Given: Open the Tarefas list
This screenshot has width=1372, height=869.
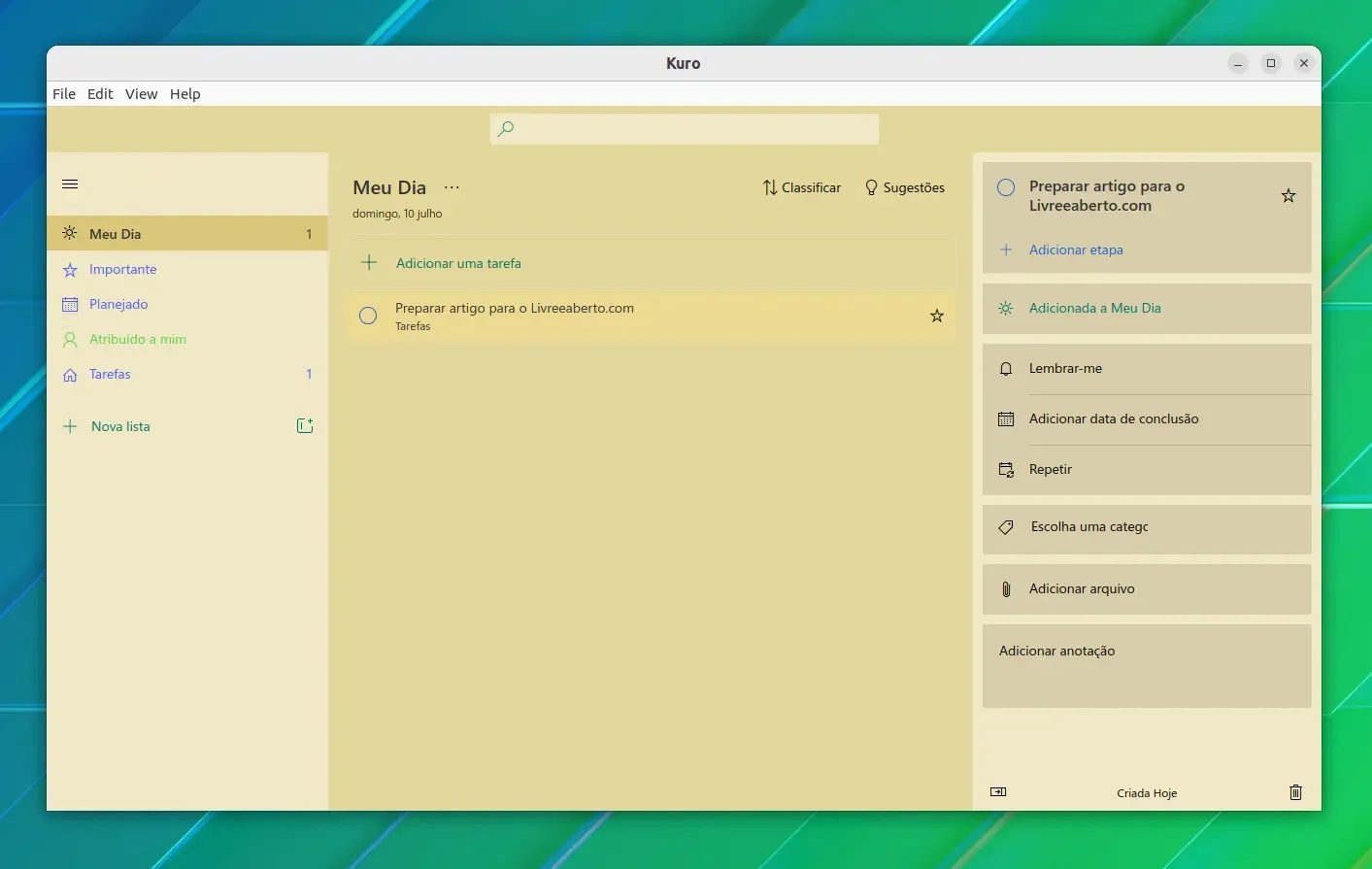Looking at the screenshot, I should pyautogui.click(x=187, y=374).
